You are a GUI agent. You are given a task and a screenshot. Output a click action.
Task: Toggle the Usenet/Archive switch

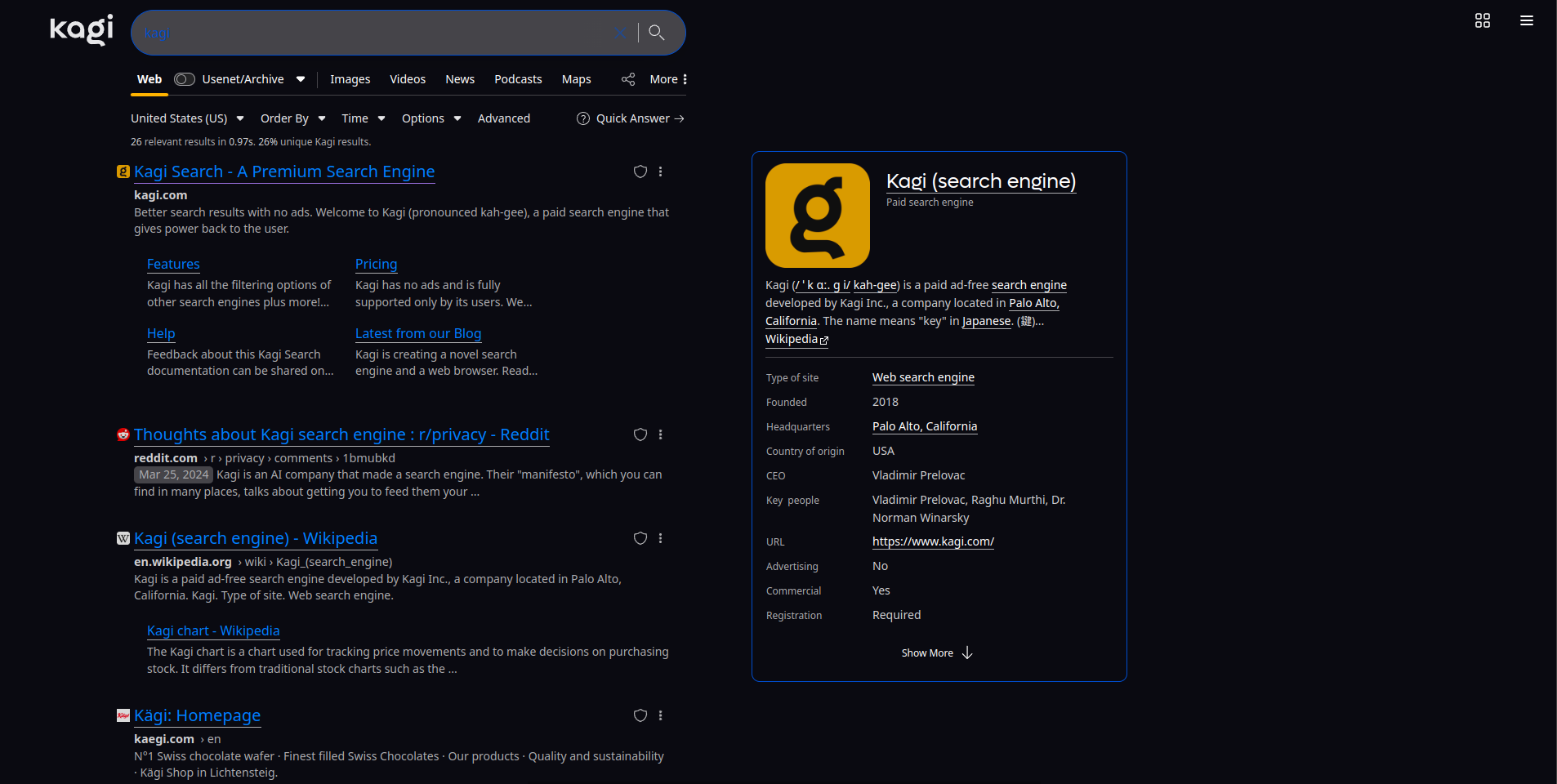click(185, 79)
